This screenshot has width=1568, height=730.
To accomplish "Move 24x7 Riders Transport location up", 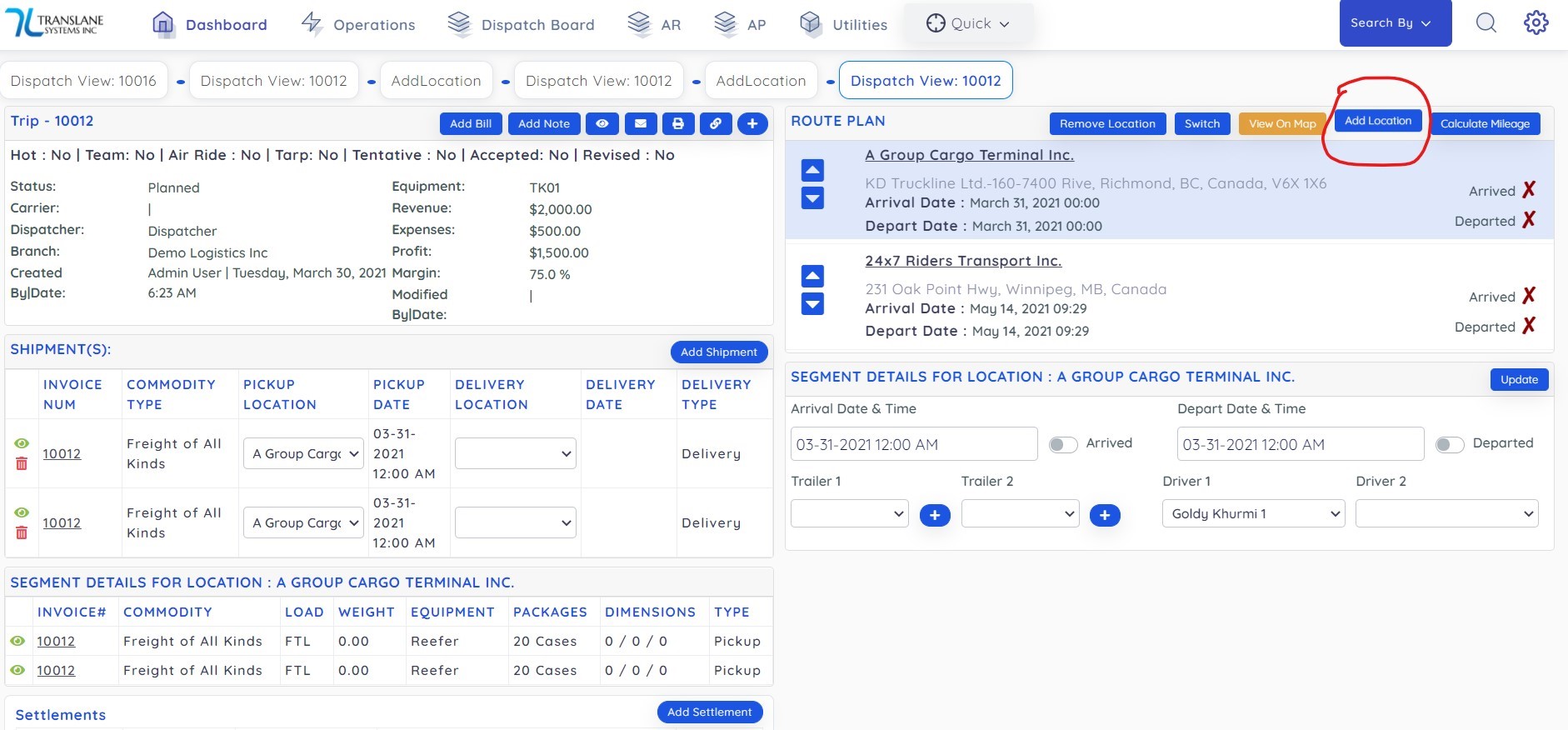I will (x=812, y=276).
